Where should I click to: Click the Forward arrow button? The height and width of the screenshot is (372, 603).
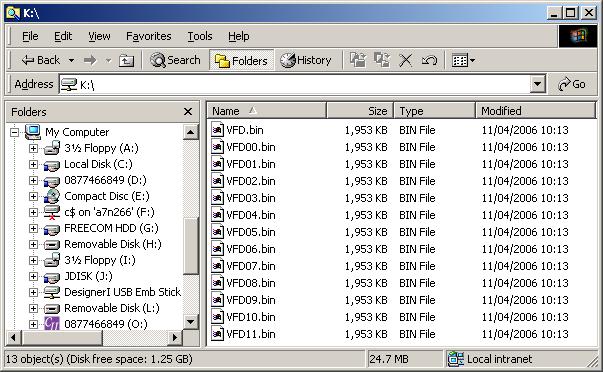click(90, 60)
